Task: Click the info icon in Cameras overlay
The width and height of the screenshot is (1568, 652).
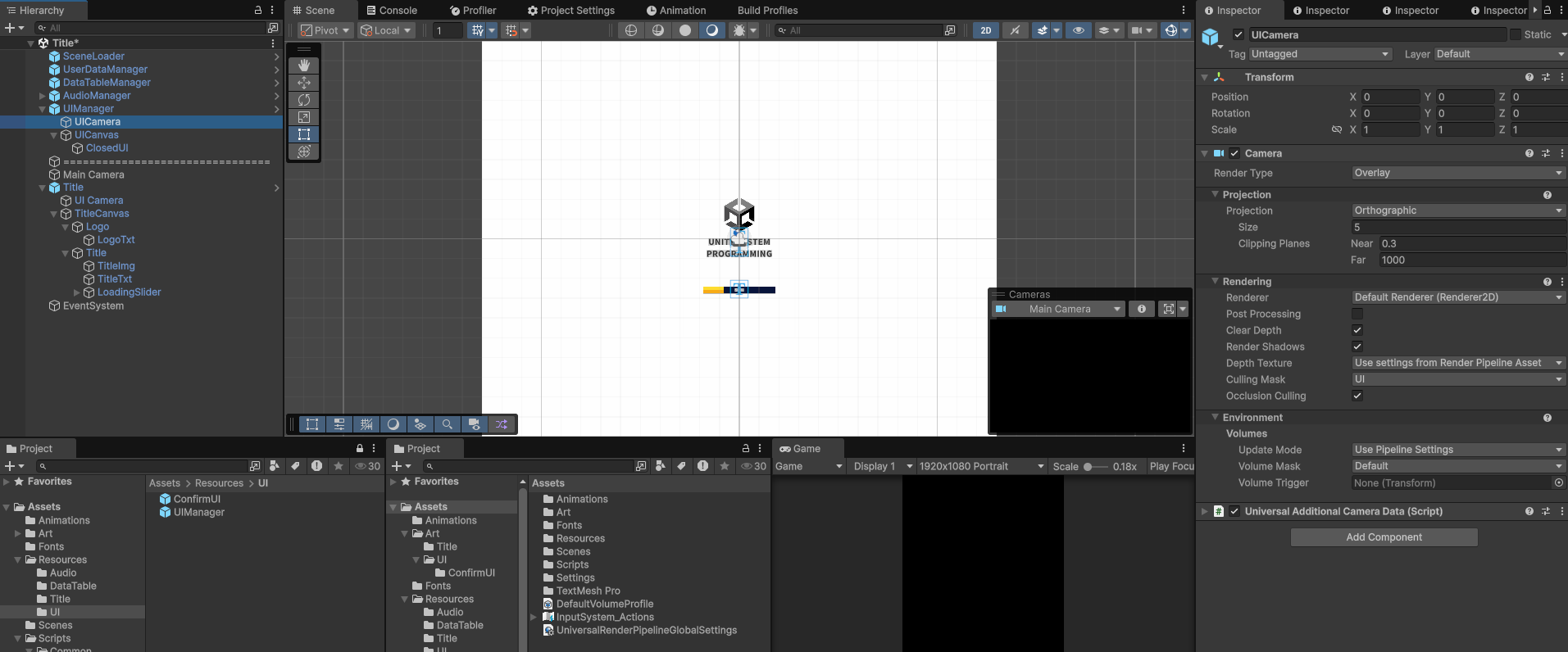Action: point(1142,309)
